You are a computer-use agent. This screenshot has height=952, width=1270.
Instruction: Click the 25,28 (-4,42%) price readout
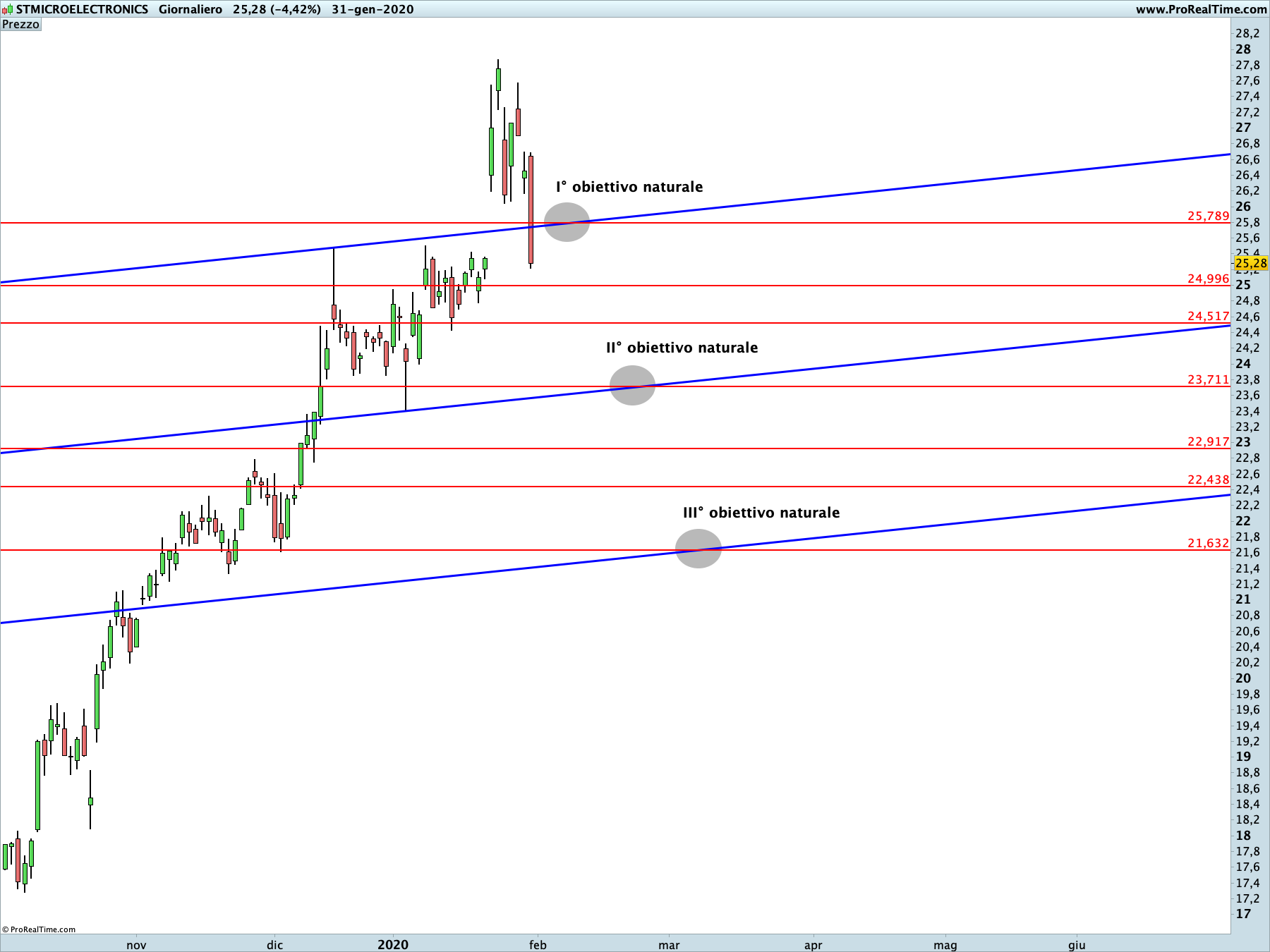[x=277, y=9]
